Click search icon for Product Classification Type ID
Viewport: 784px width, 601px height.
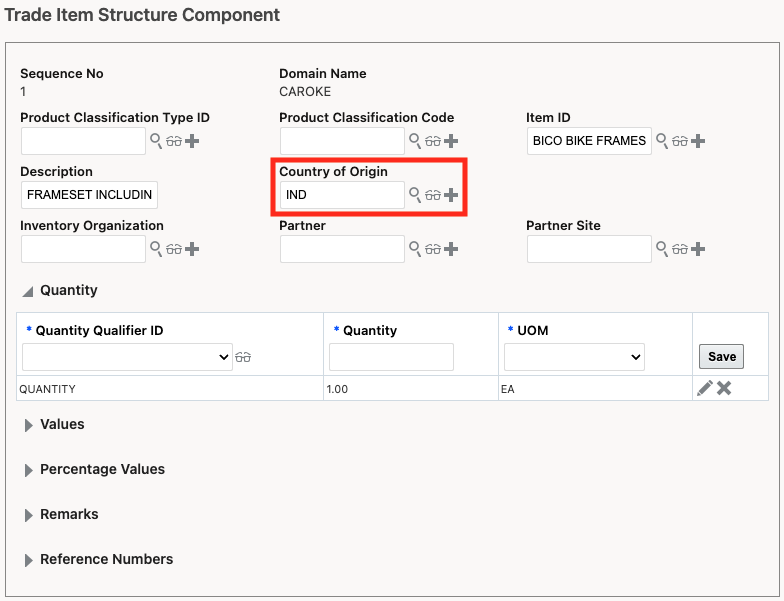point(156,141)
